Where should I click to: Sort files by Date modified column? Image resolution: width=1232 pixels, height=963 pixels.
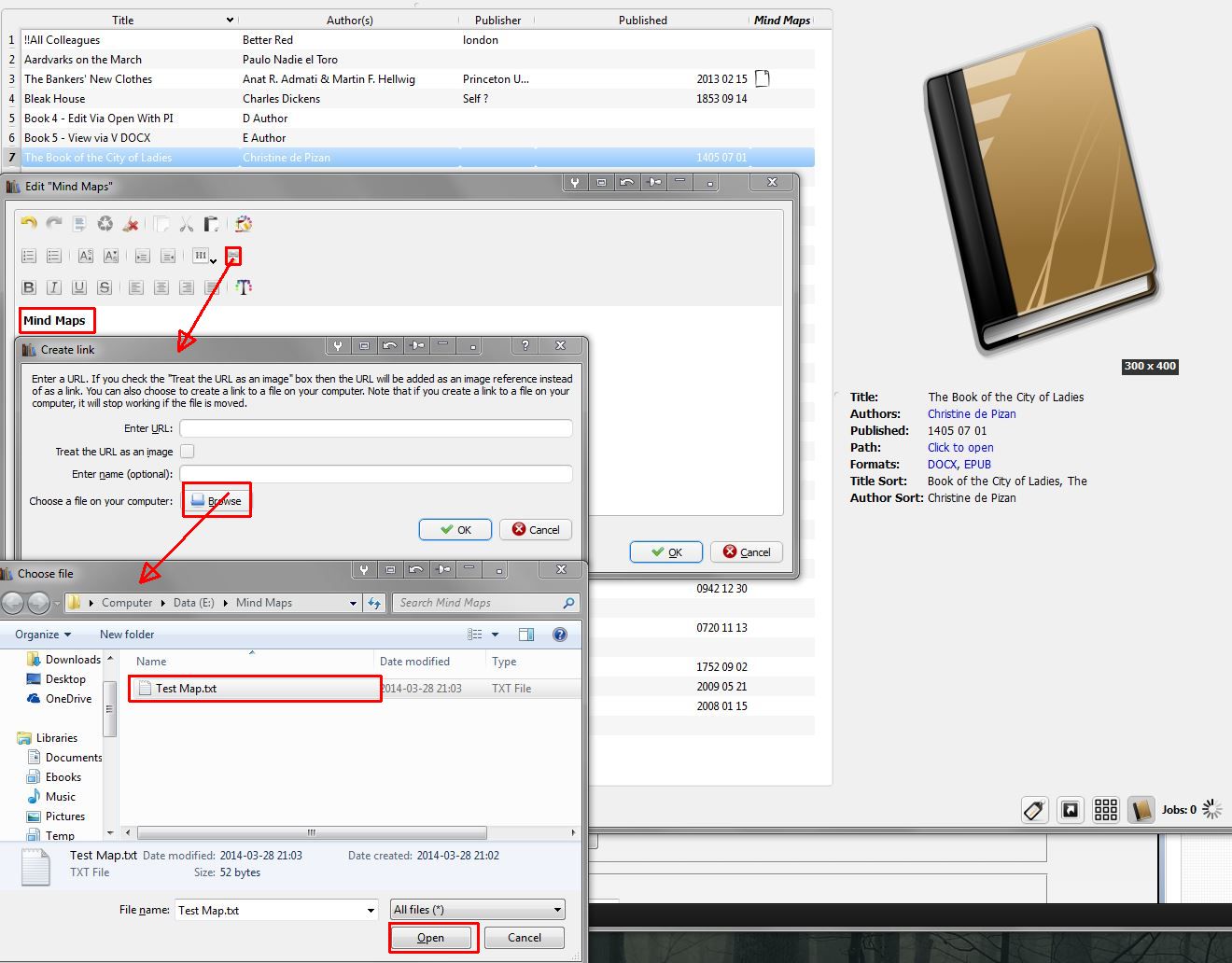coord(428,662)
